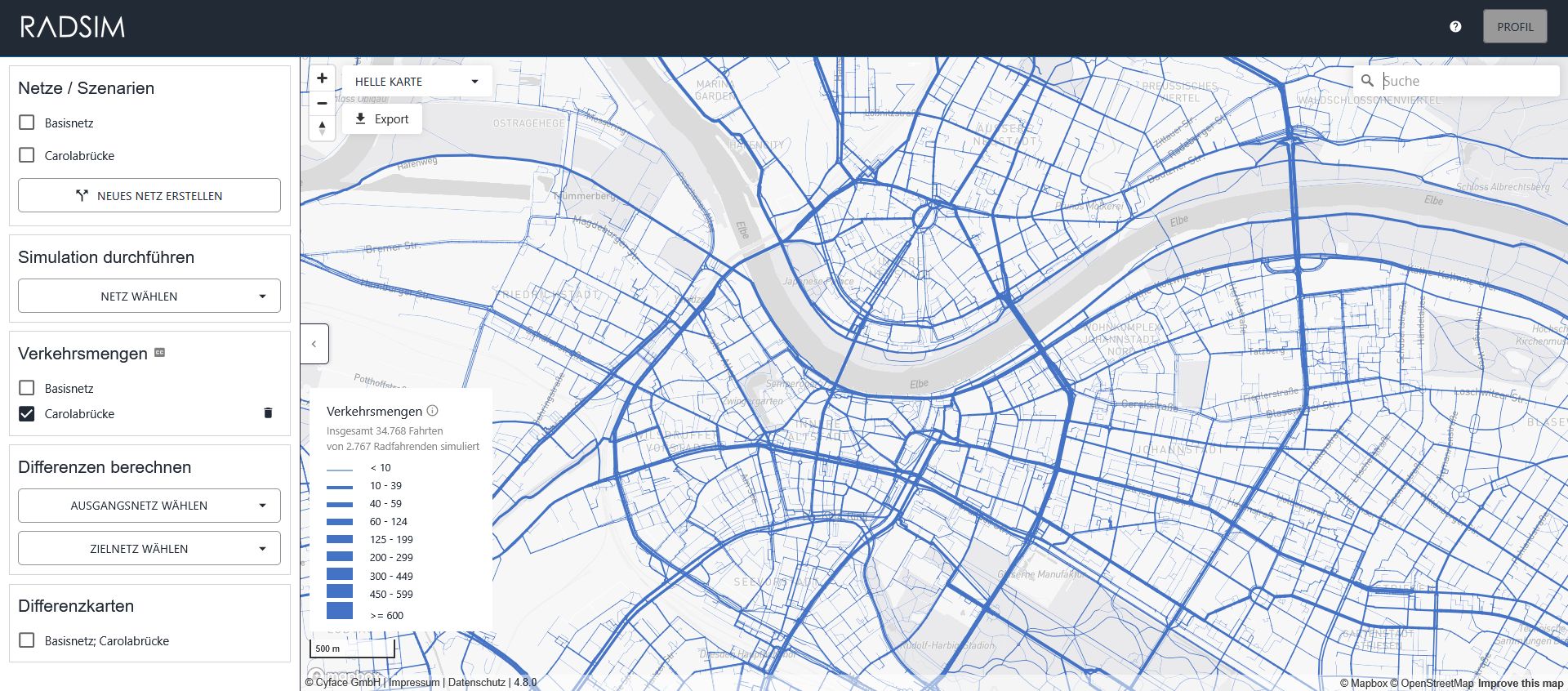Click the Simulation durchführen heading

[x=106, y=257]
